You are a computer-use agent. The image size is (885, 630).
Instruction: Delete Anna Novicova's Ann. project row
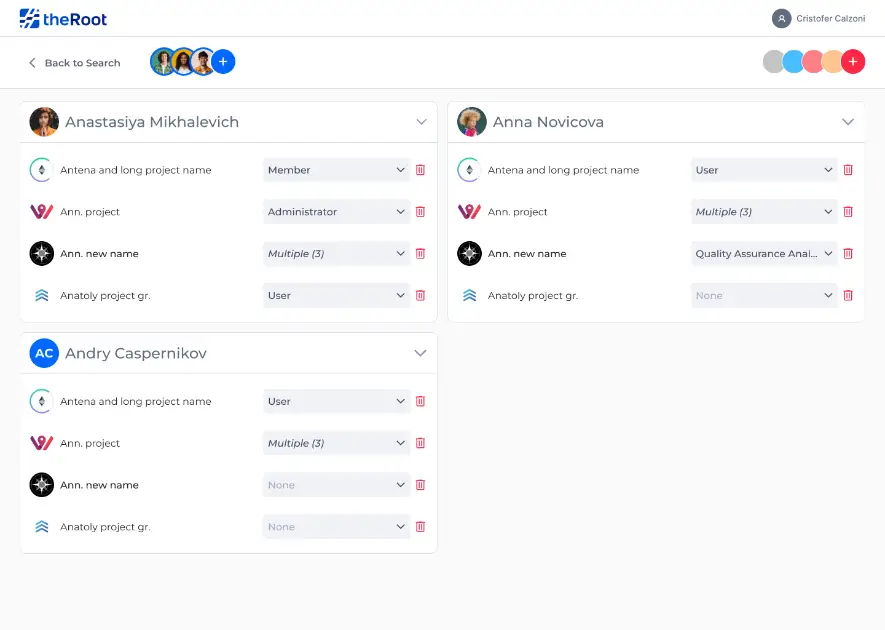point(848,212)
